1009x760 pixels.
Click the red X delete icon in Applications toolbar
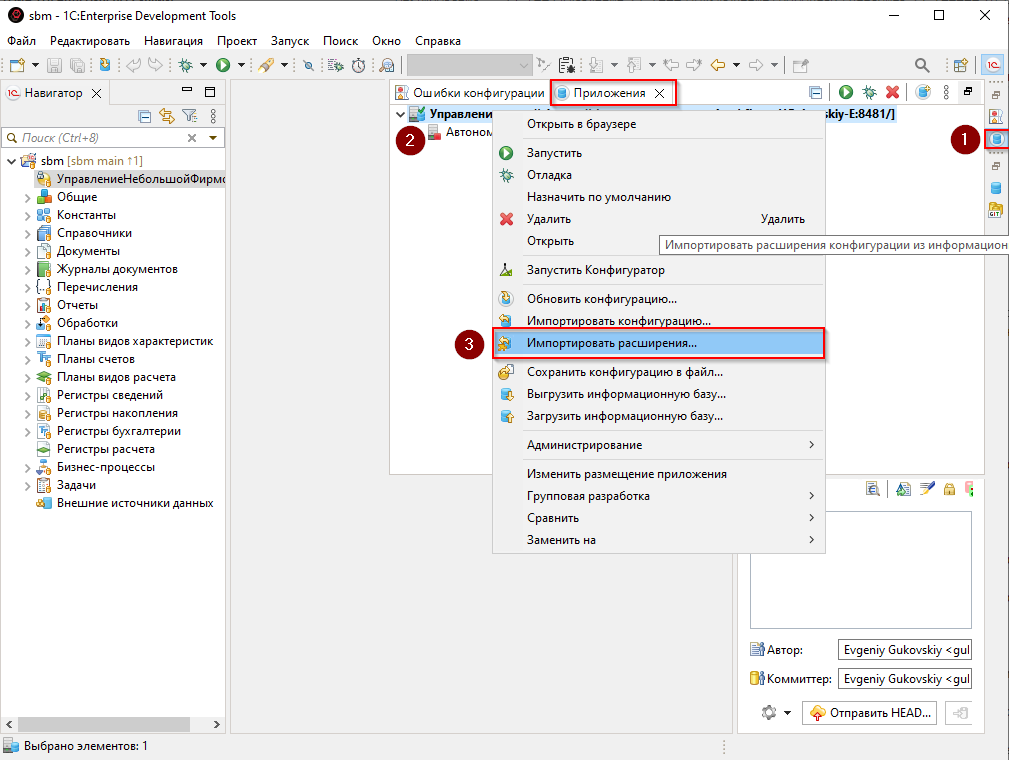tap(892, 92)
